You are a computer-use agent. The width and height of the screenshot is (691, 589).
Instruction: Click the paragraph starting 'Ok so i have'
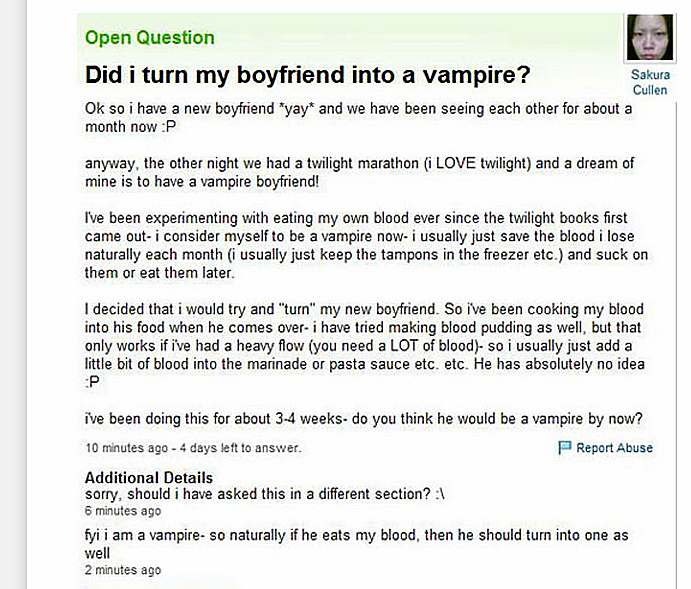pos(358,118)
